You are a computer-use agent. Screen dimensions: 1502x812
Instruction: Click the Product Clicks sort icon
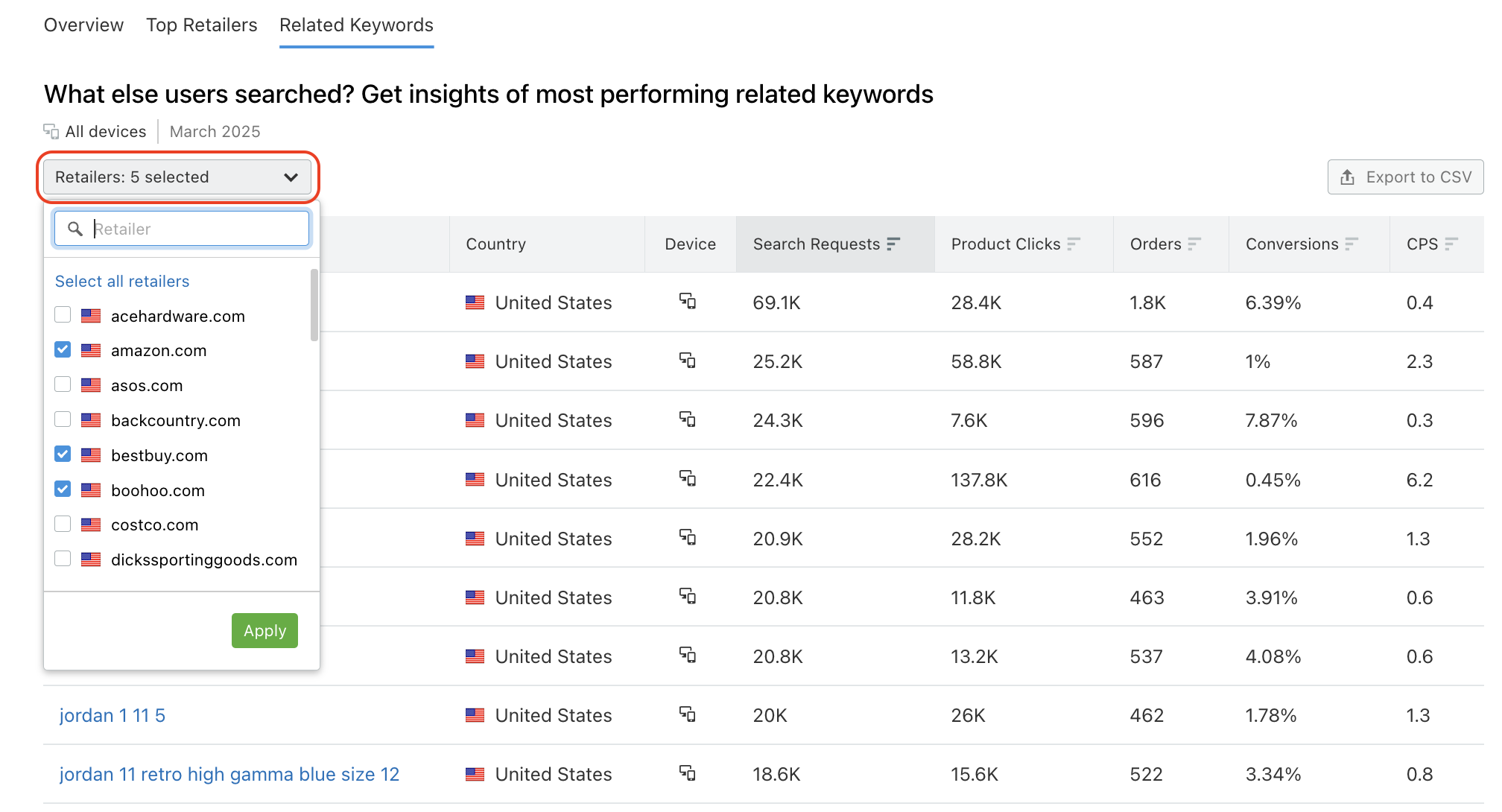pyautogui.click(x=1074, y=244)
